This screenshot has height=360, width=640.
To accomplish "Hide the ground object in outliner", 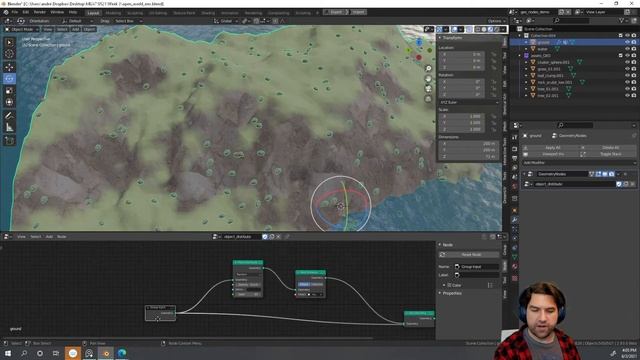I will 627,42.
